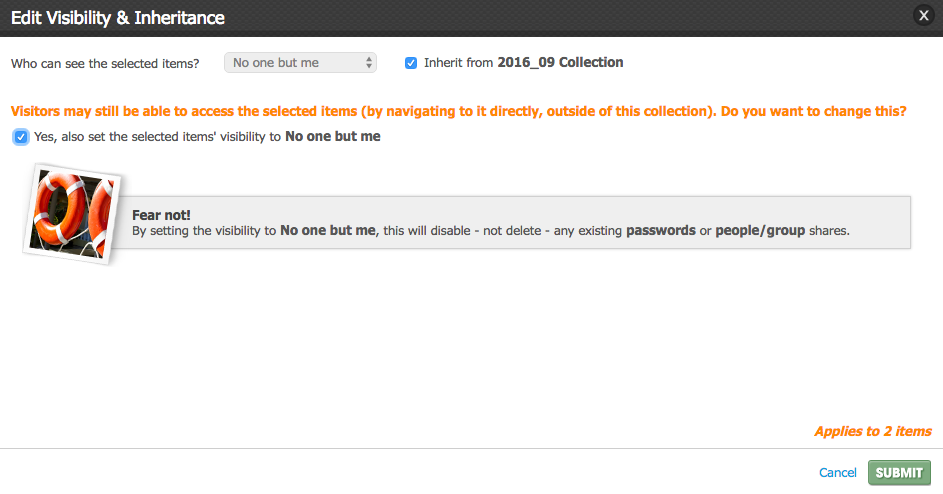943x494 pixels.
Task: Submit the visibility changes
Action: 899,472
